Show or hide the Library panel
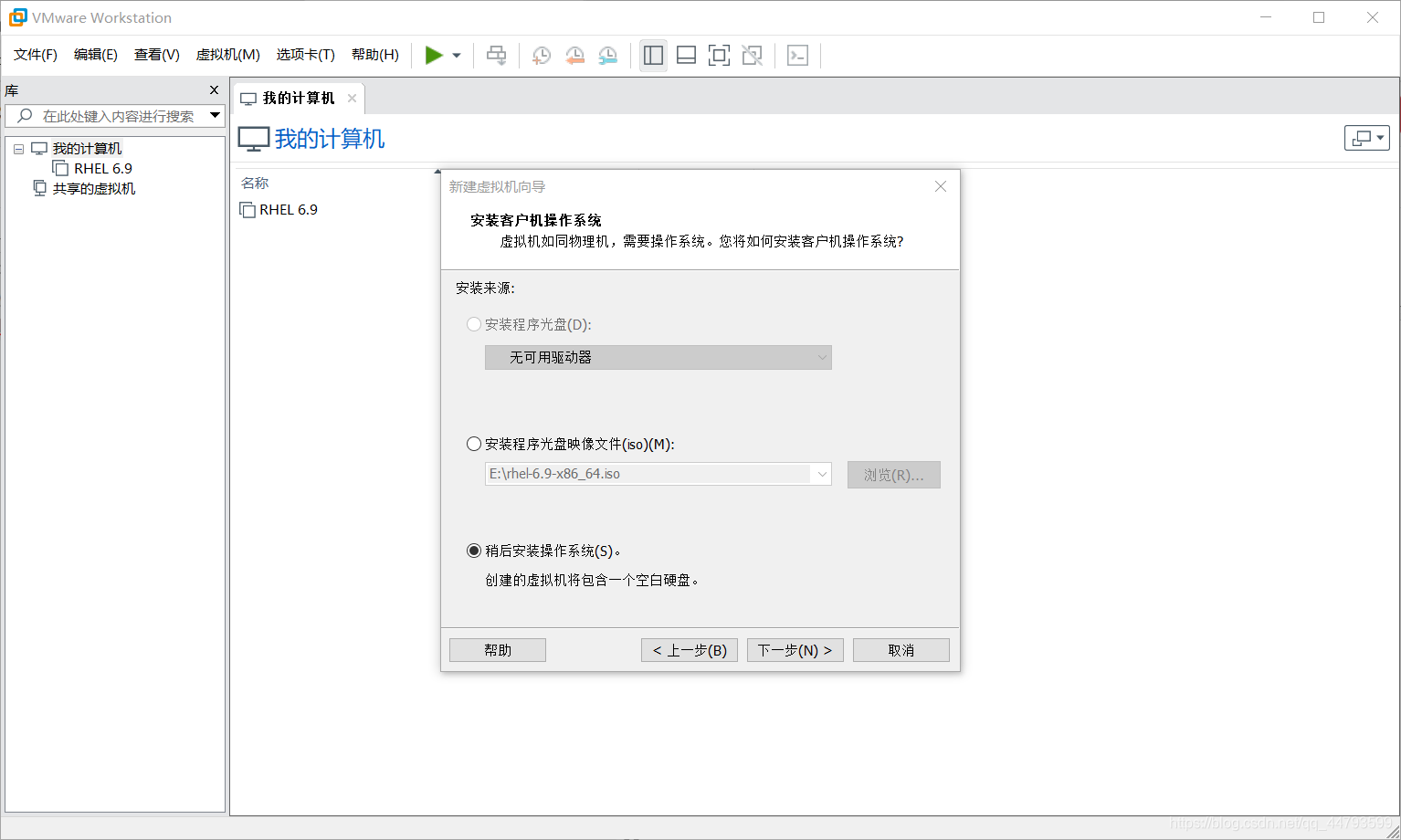This screenshot has height=840, width=1401. click(x=653, y=55)
